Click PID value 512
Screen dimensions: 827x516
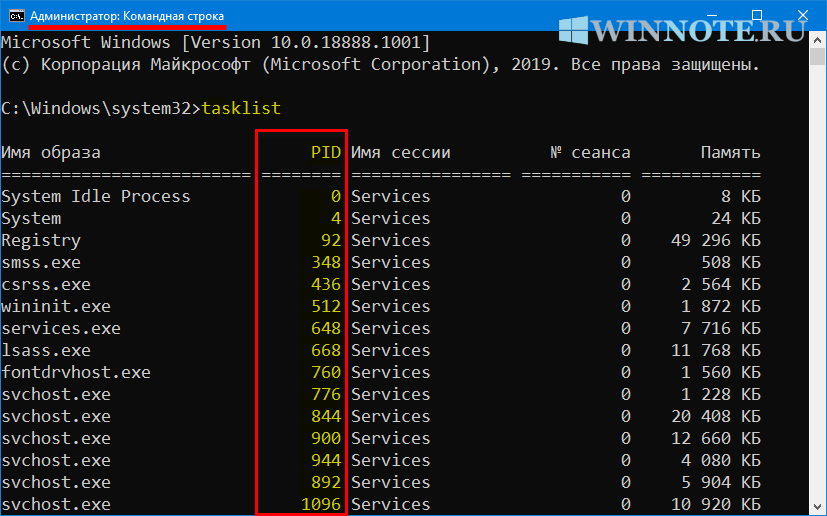coord(326,307)
